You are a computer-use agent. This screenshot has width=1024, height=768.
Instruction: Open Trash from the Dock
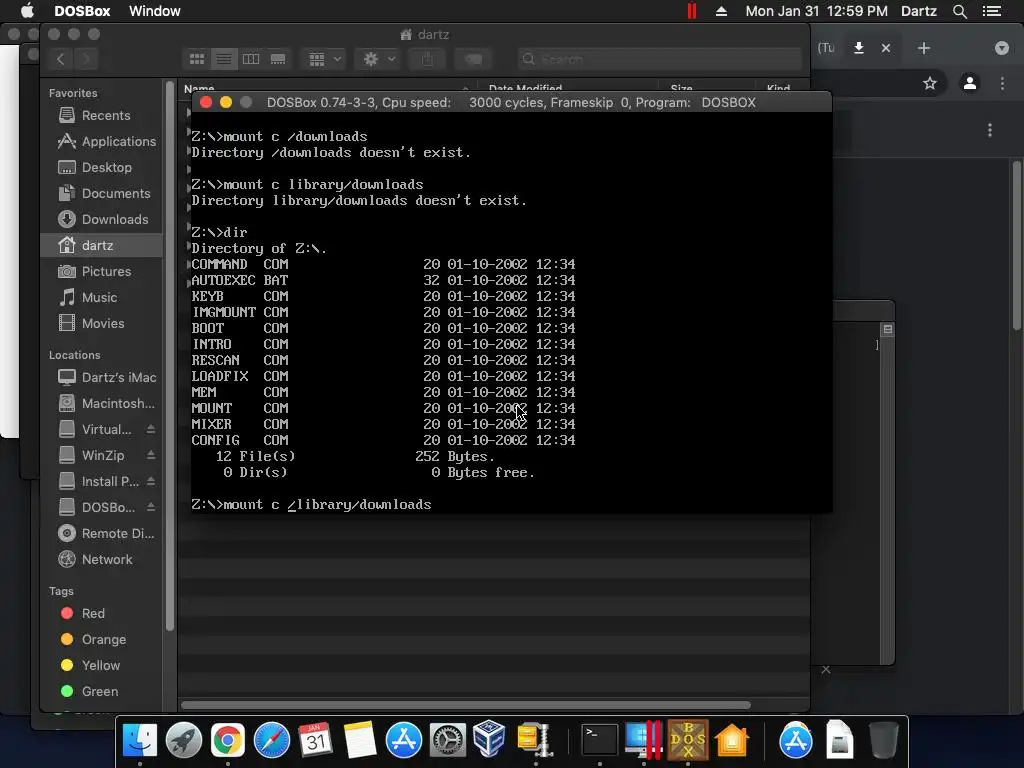[x=883, y=740]
